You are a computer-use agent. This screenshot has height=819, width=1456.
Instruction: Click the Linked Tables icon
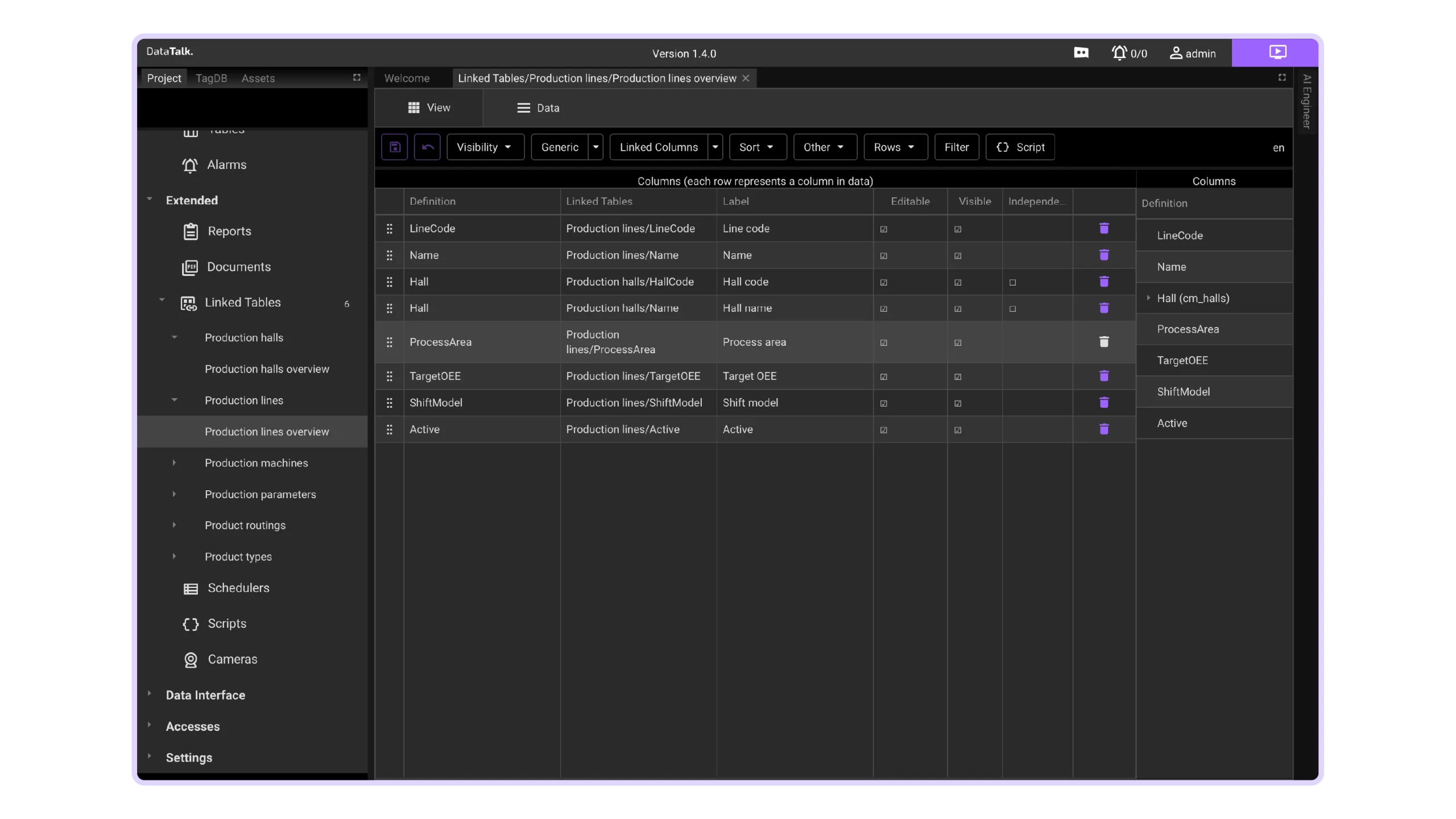click(x=188, y=303)
